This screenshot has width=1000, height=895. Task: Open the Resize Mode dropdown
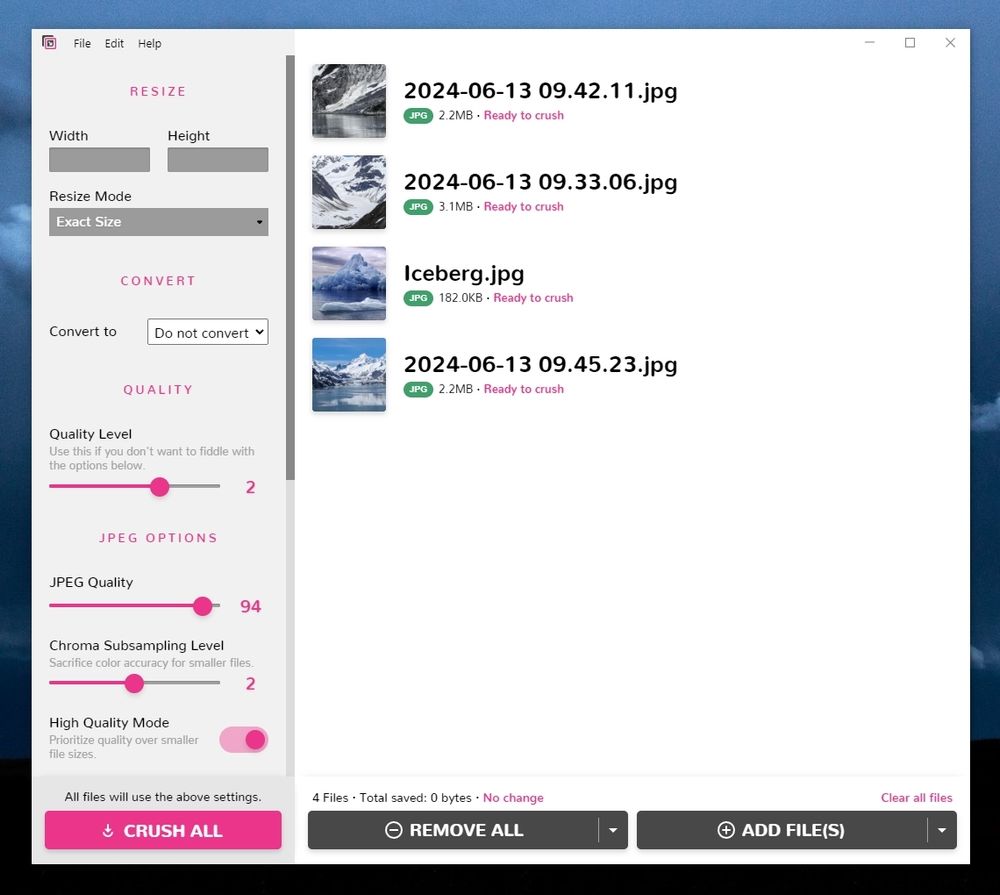(159, 222)
